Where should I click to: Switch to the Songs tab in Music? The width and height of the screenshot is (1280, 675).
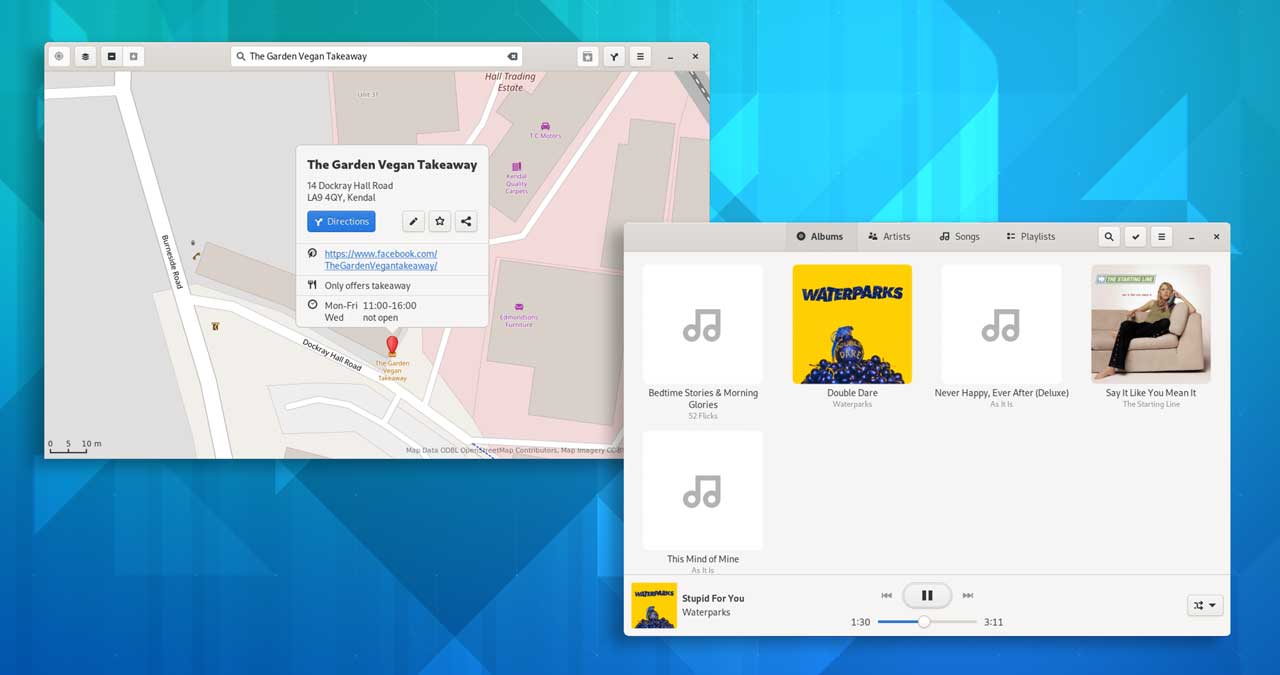tap(960, 237)
